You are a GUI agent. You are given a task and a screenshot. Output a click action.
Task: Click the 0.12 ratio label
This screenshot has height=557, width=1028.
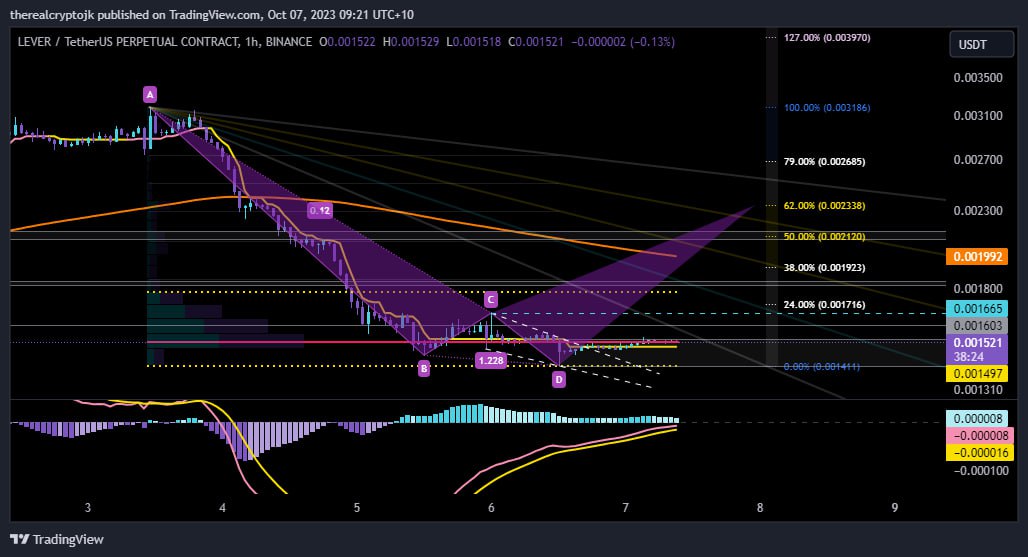tap(319, 210)
